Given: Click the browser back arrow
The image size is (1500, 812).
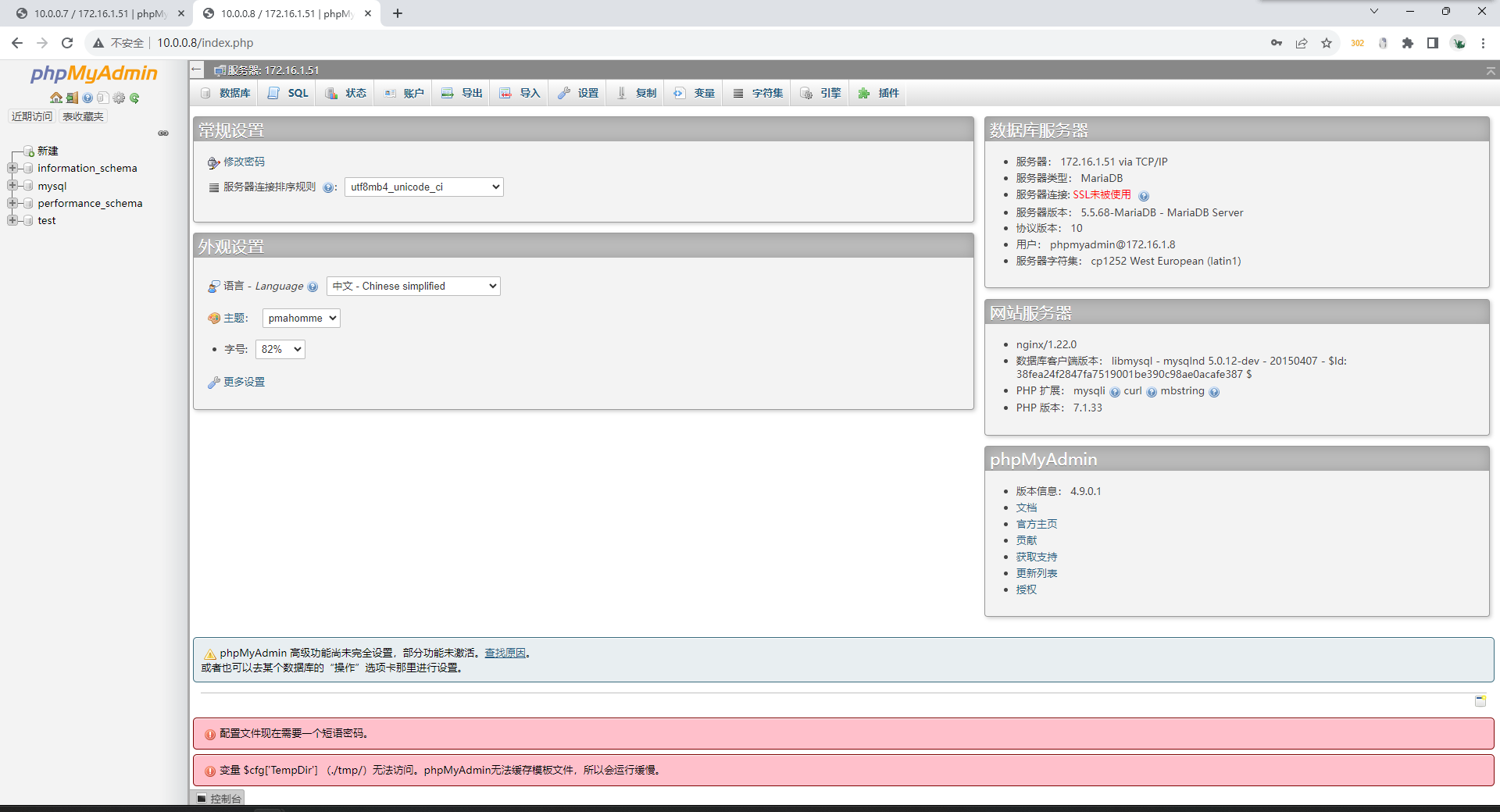Looking at the screenshot, I should 17,43.
